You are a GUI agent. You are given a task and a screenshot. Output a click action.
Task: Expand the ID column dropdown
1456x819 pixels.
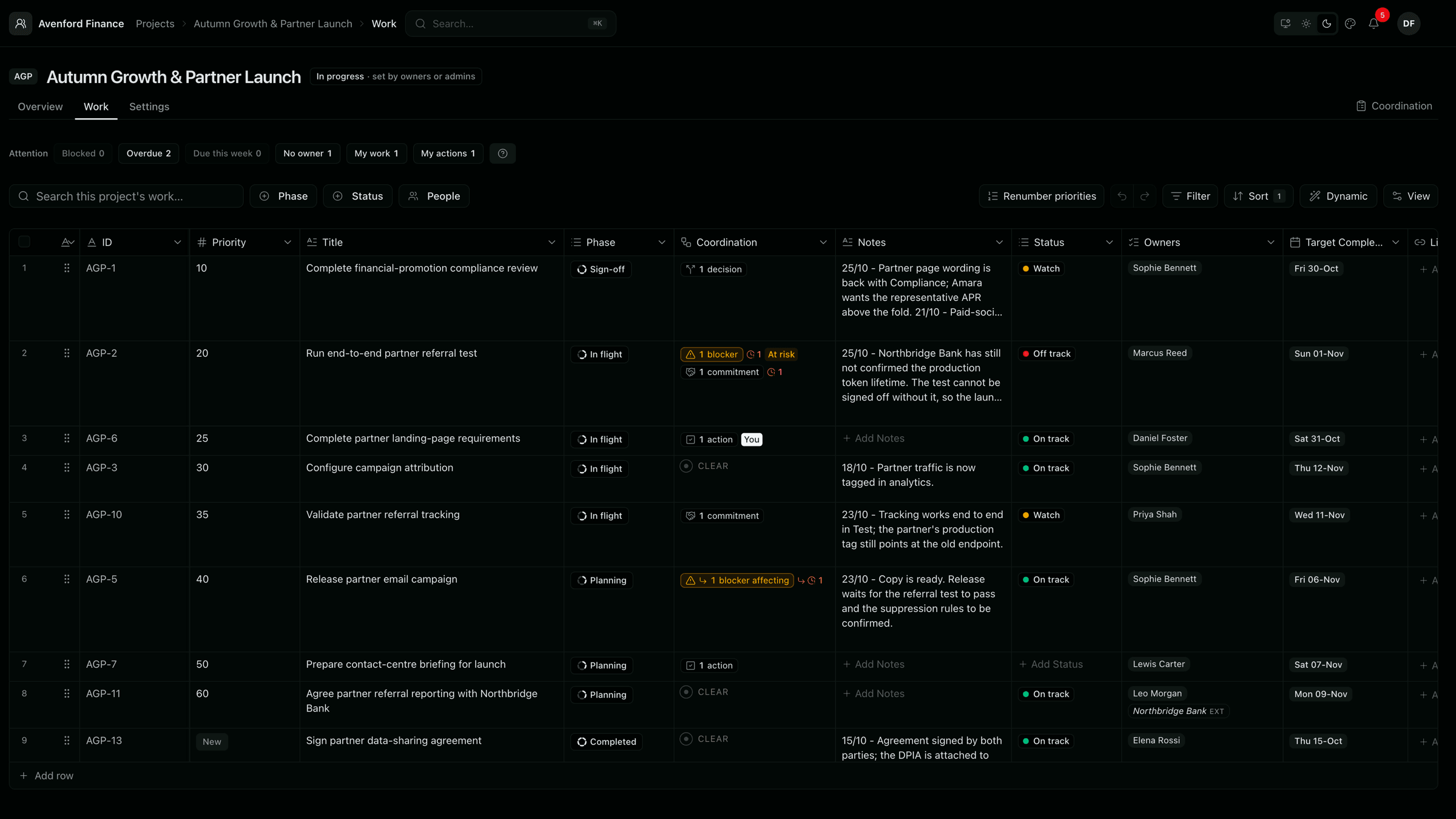177,242
